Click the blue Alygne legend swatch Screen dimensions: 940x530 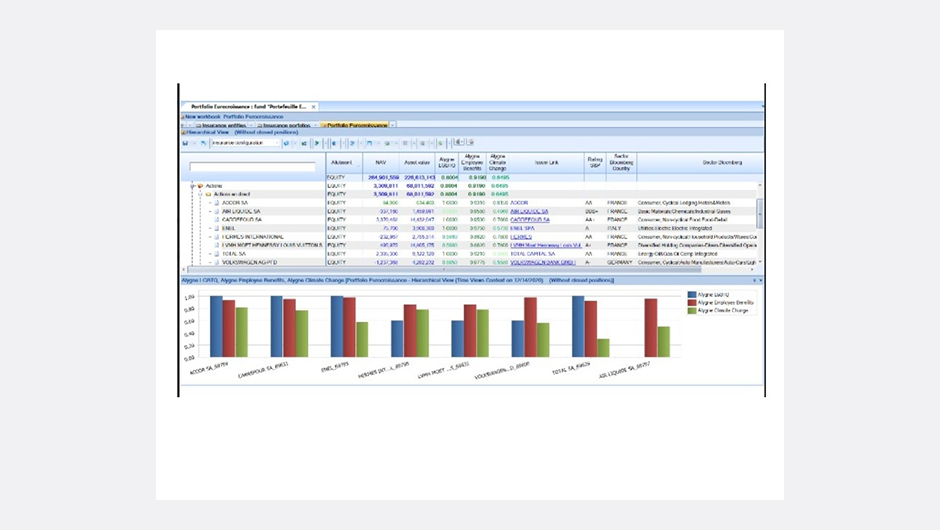[x=692, y=295]
